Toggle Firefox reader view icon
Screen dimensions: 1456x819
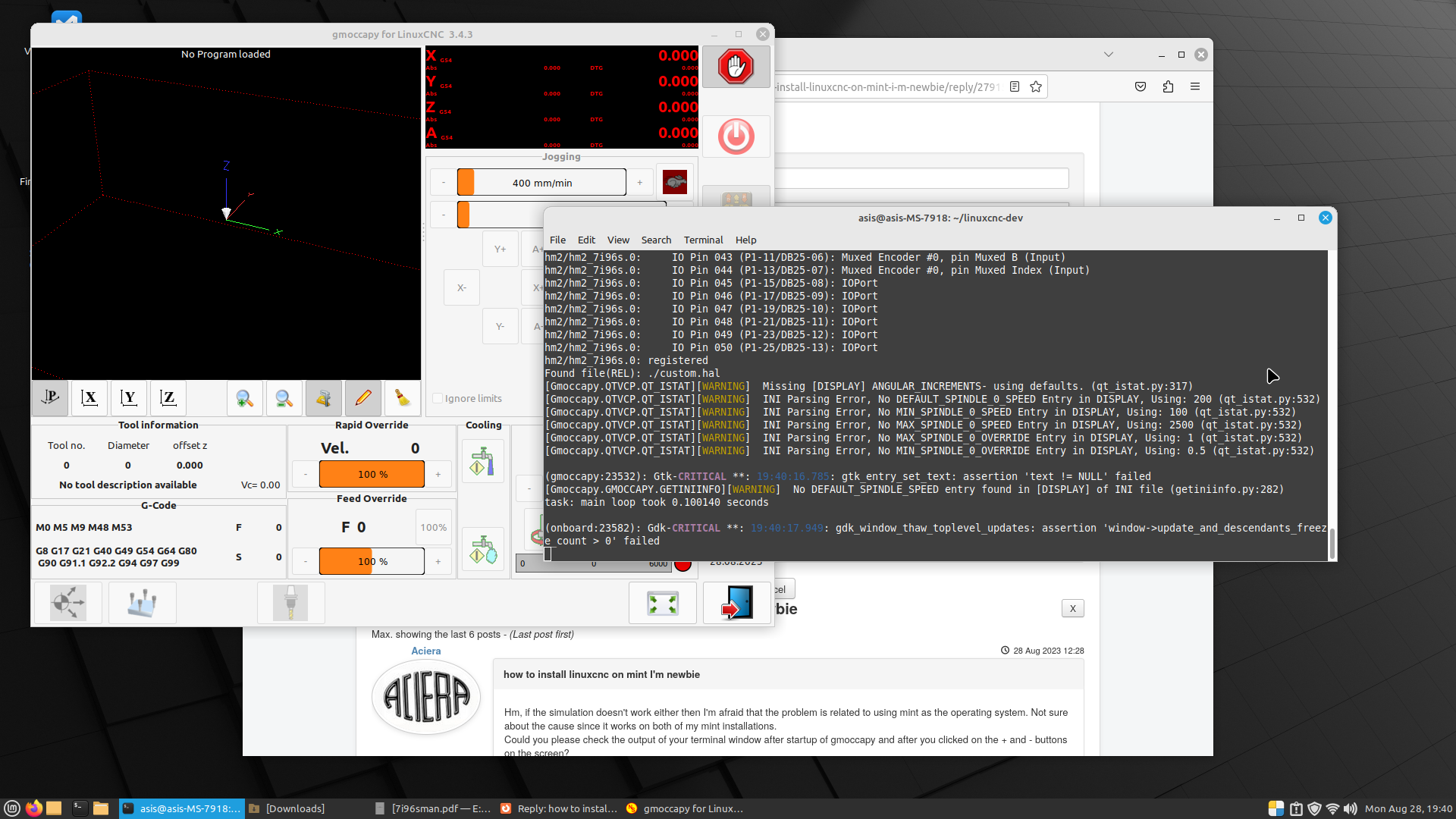1014,86
